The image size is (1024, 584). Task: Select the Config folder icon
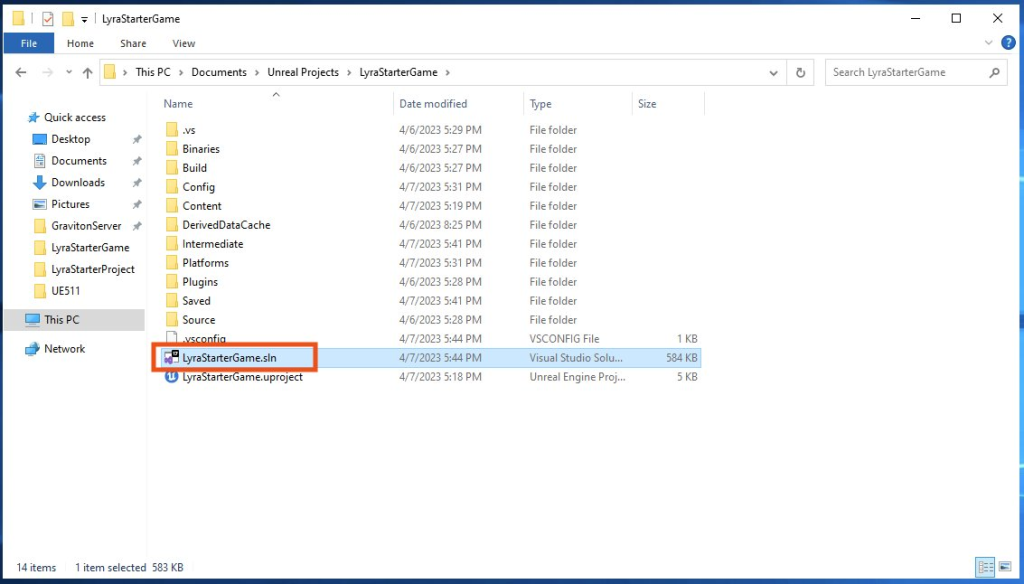click(172, 187)
